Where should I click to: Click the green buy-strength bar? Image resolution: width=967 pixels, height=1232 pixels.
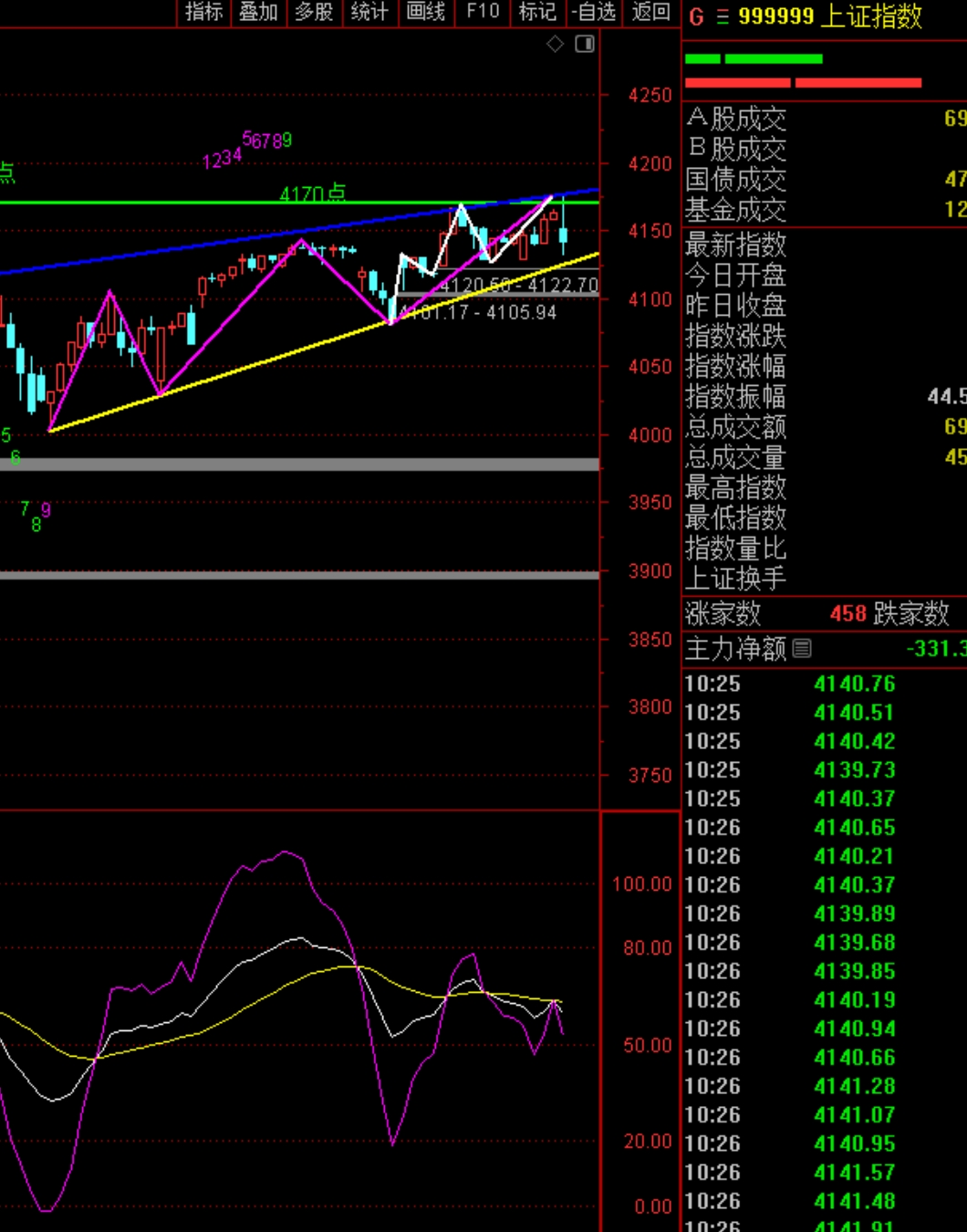(x=754, y=59)
